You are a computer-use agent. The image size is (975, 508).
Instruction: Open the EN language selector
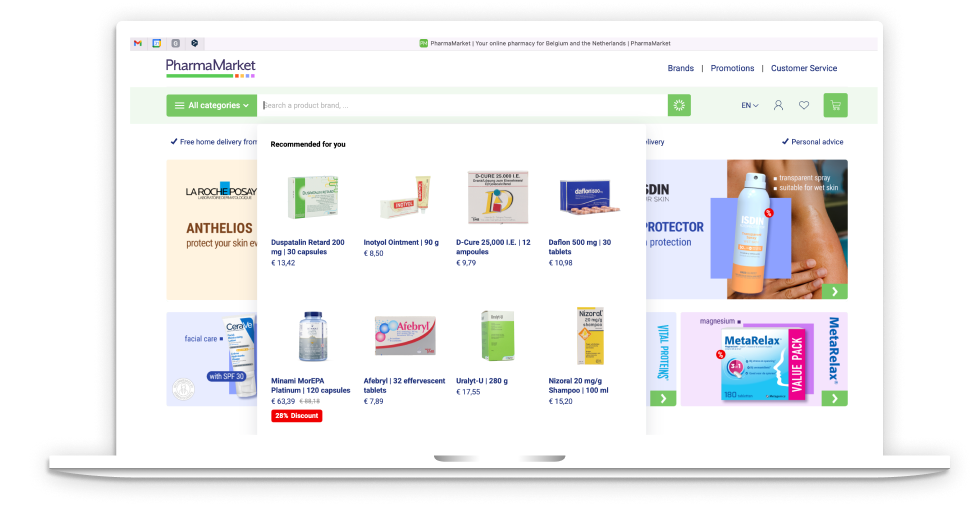point(749,106)
